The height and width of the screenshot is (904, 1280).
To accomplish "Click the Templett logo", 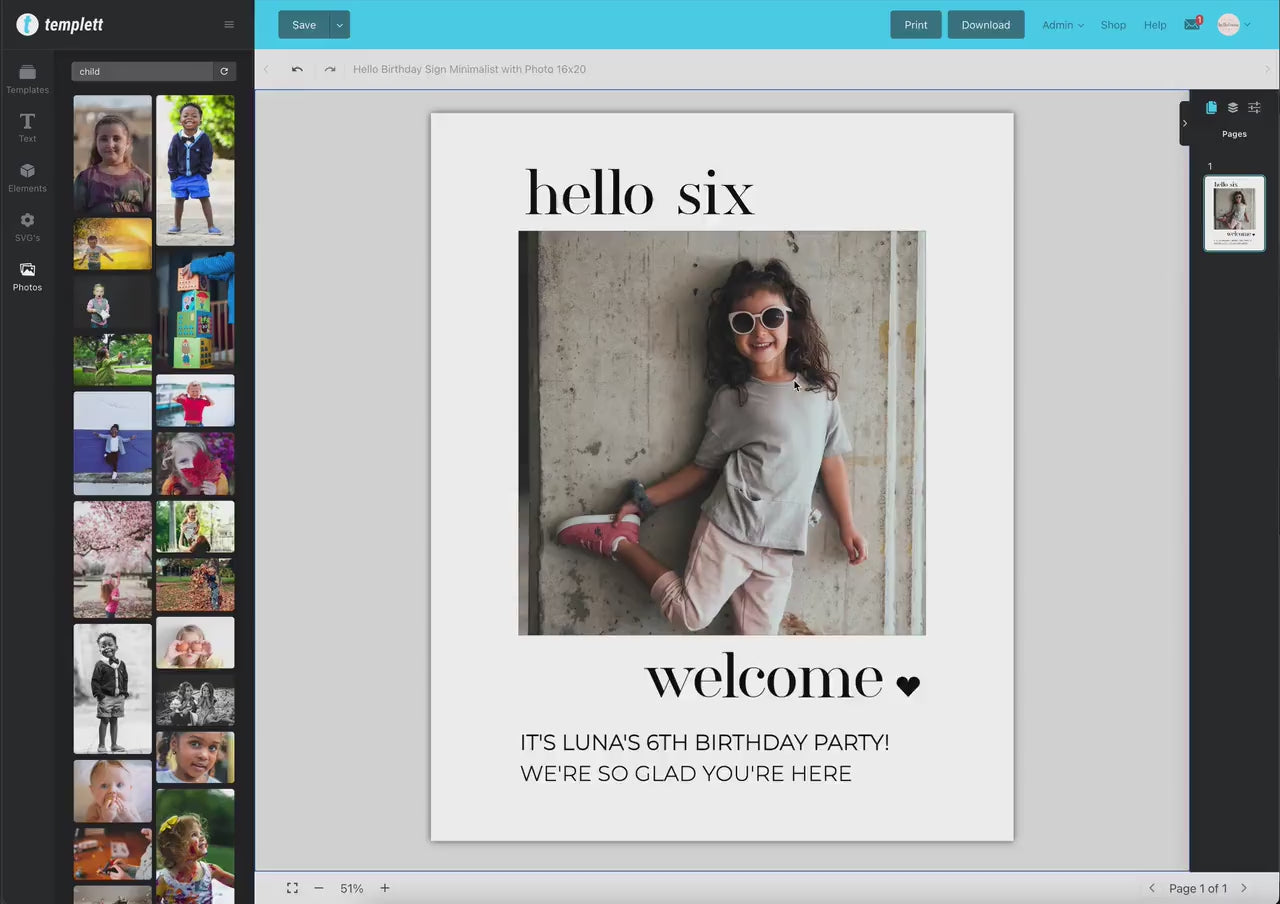I will pyautogui.click(x=60, y=24).
